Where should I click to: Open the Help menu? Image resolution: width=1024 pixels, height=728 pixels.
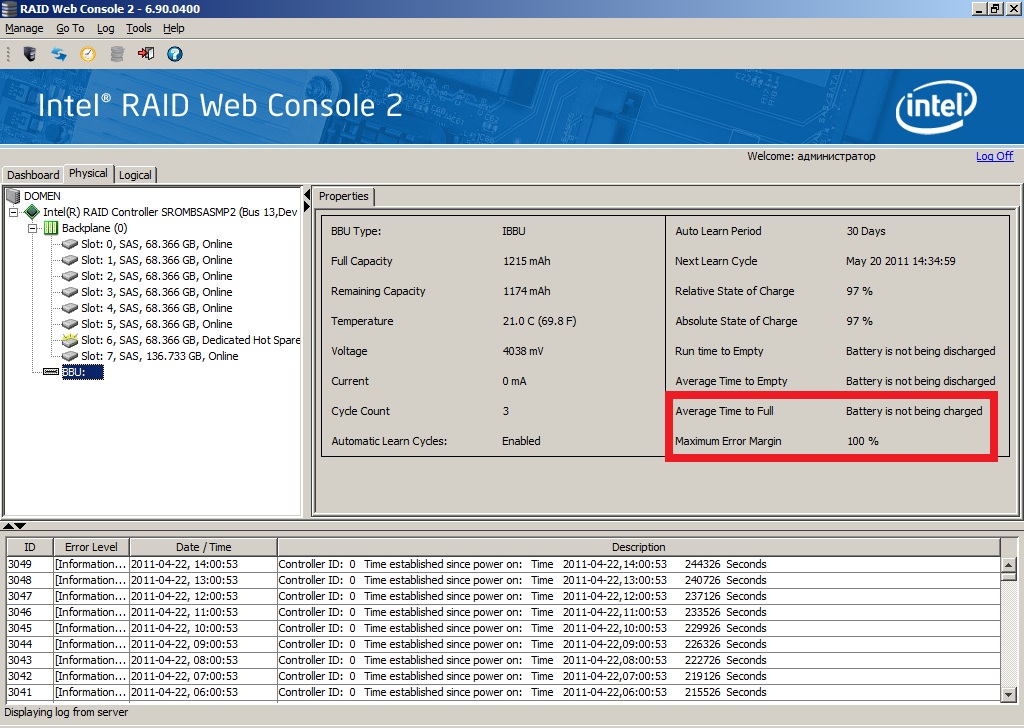174,28
